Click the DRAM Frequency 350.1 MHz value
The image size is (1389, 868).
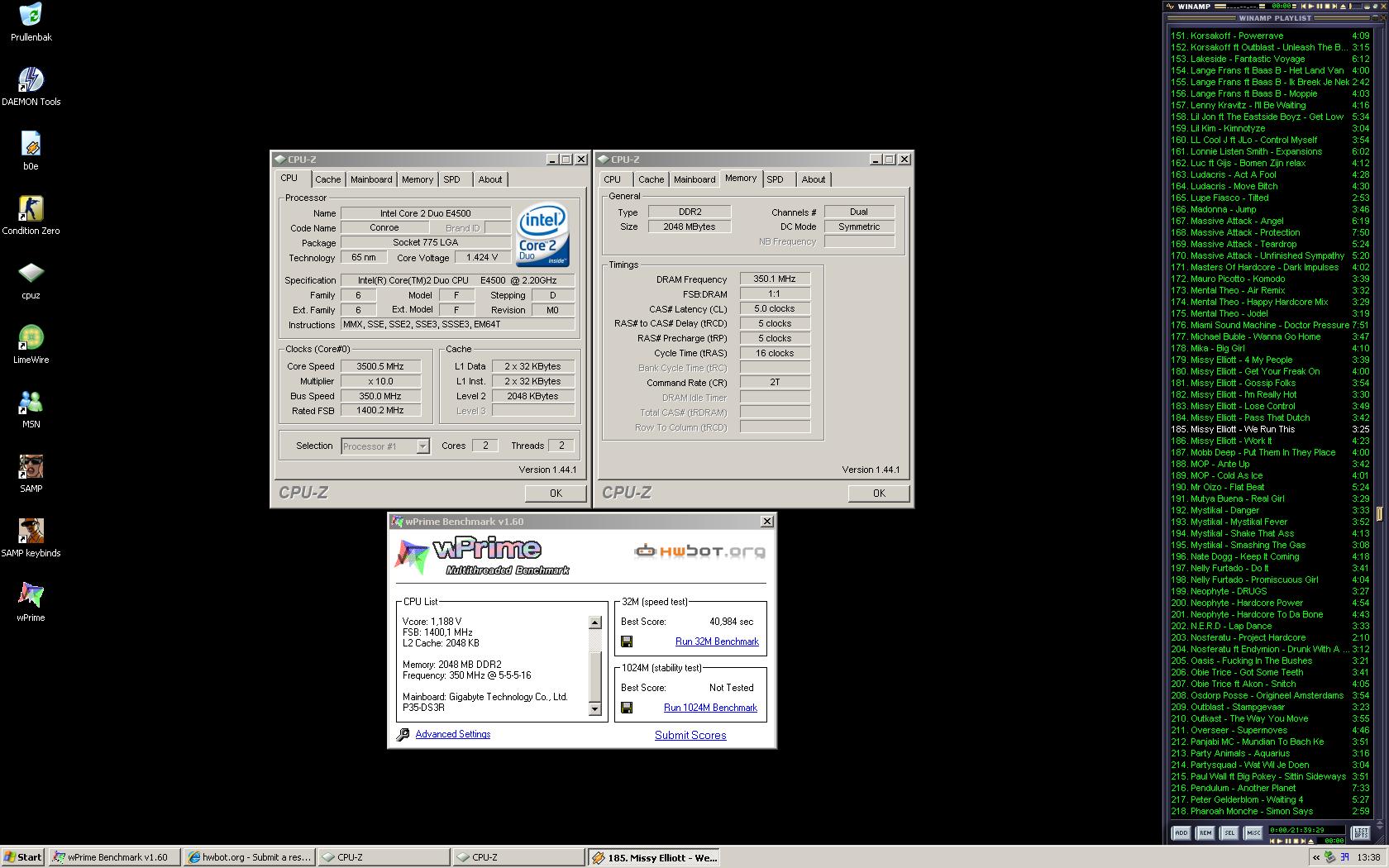775,279
